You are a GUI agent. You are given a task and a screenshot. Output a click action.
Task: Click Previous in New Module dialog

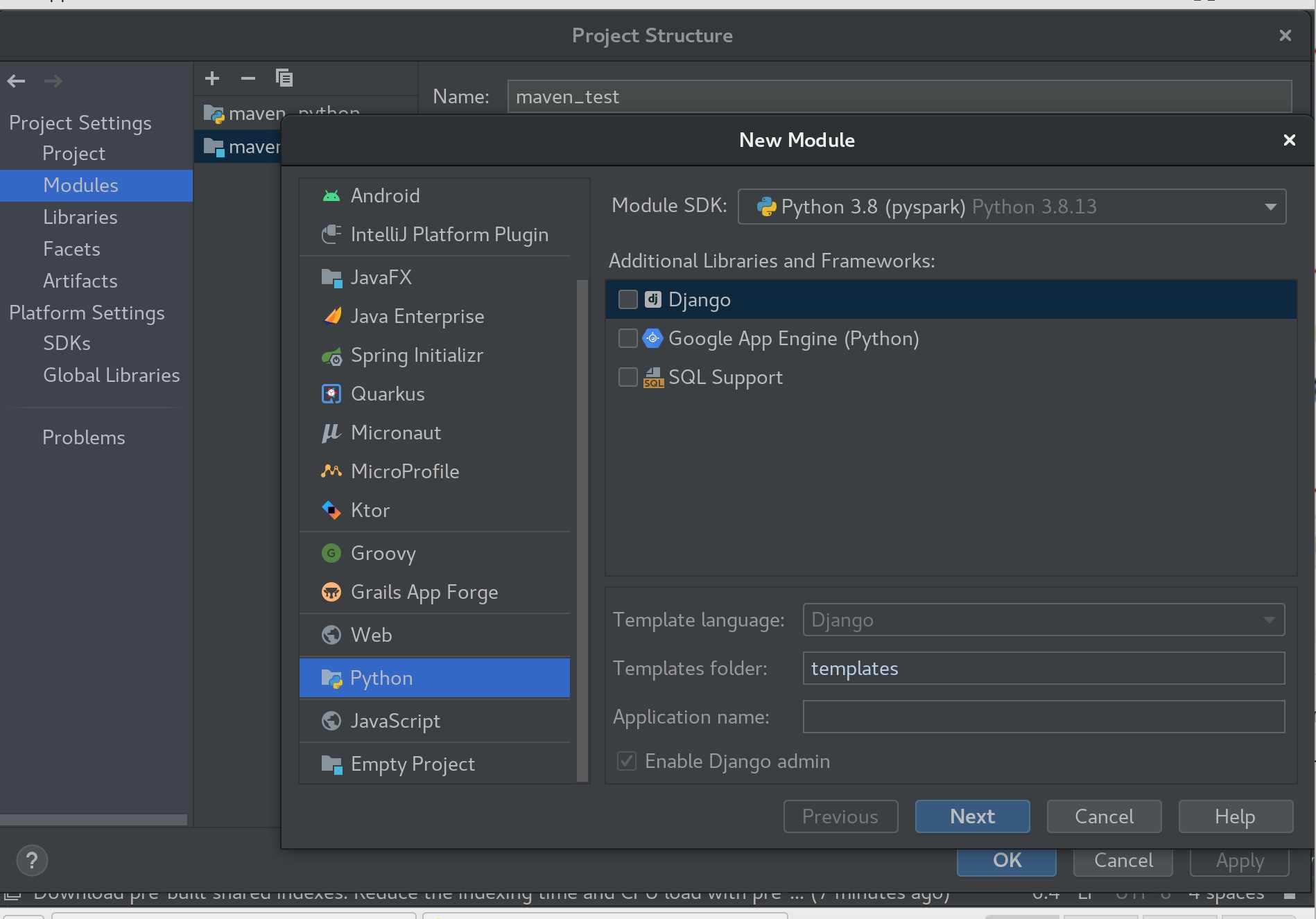[840, 816]
